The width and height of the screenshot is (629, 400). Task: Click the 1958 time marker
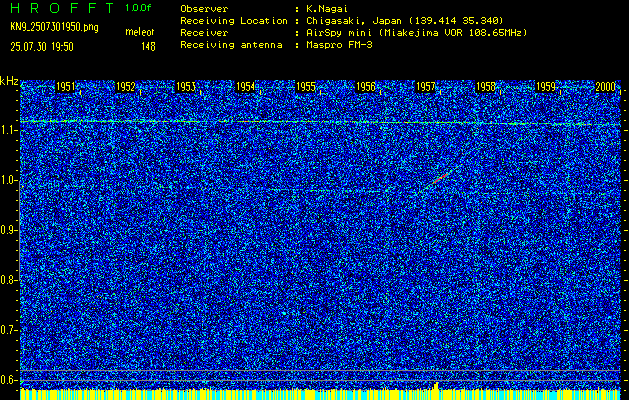[485, 87]
